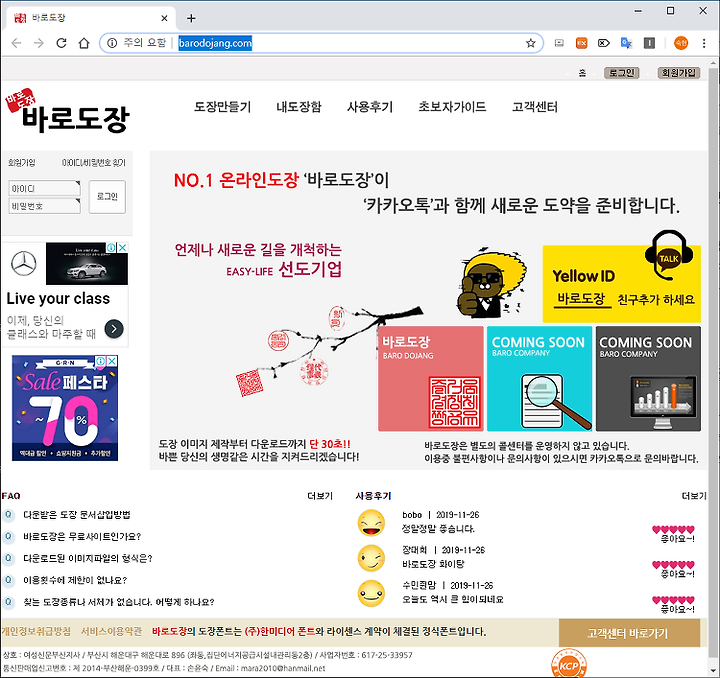Click the laughing emoji next to bobo review
Viewport: 720px width, 678px height.
[x=371, y=523]
